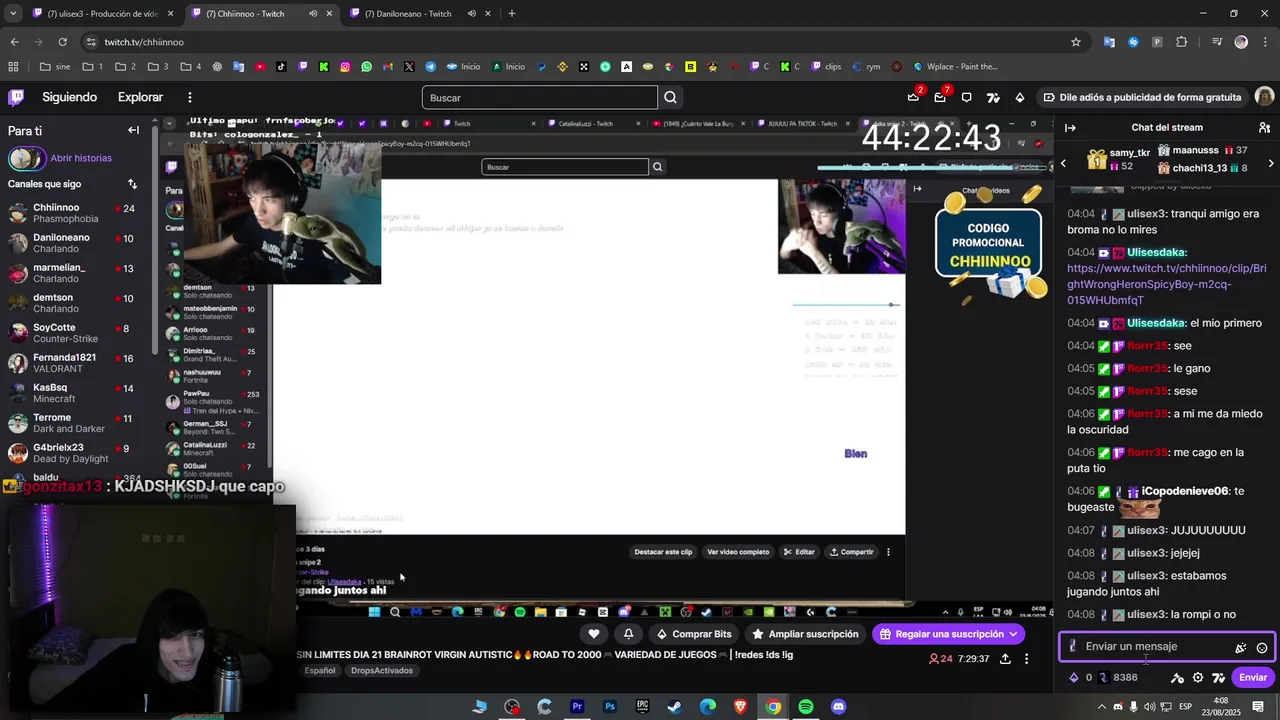Open chat community users icon
Viewport: 1280px width, 720px height.
1264,128
